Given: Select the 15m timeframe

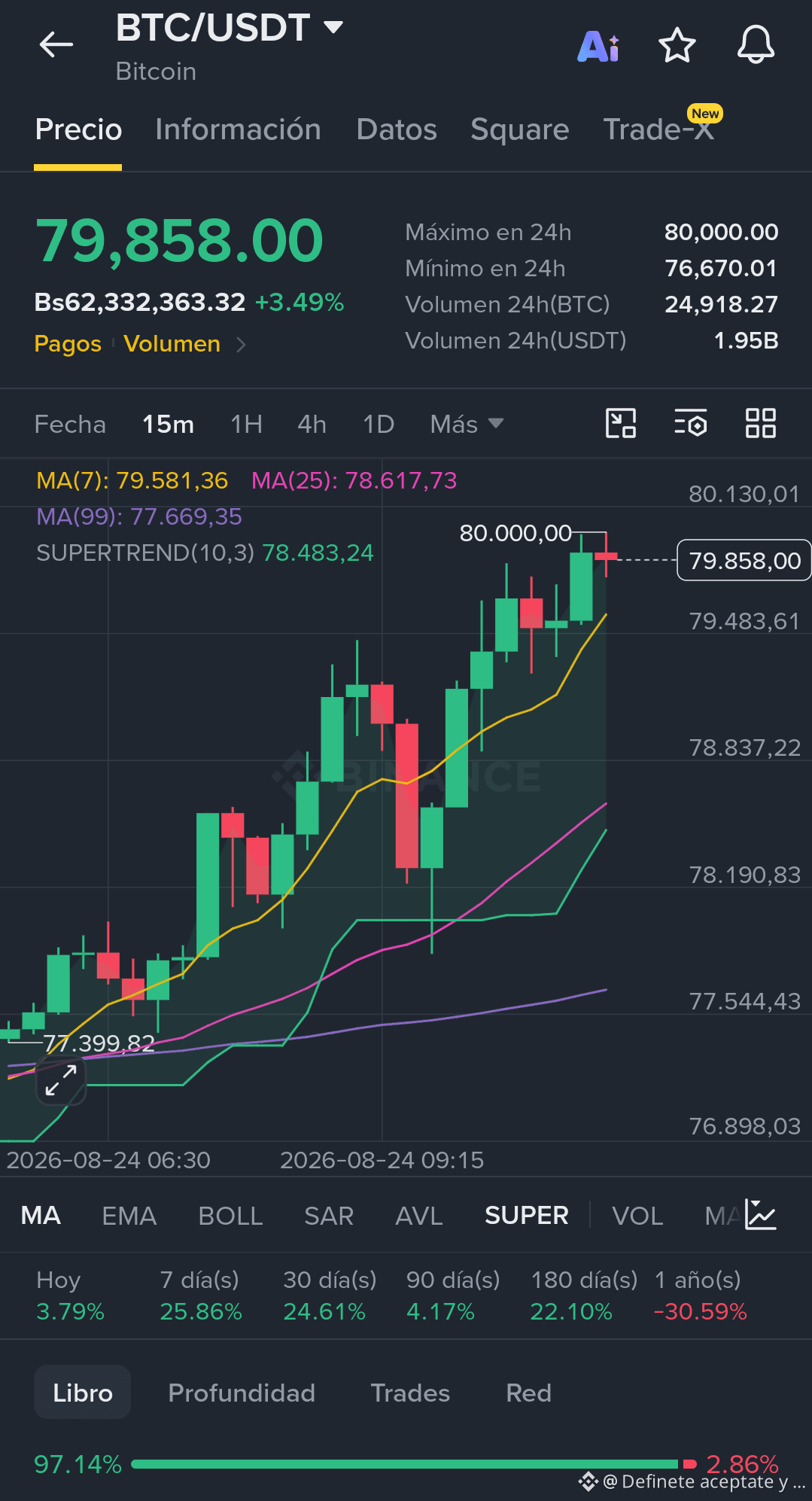Looking at the screenshot, I should pyautogui.click(x=169, y=425).
